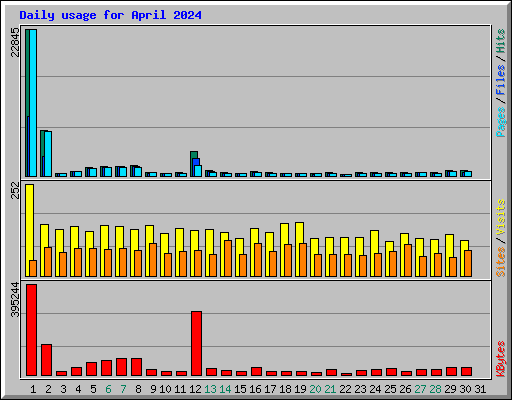This screenshot has height=400, width=512.
Task: Click the green day 14 axis label
Action: 225,389
